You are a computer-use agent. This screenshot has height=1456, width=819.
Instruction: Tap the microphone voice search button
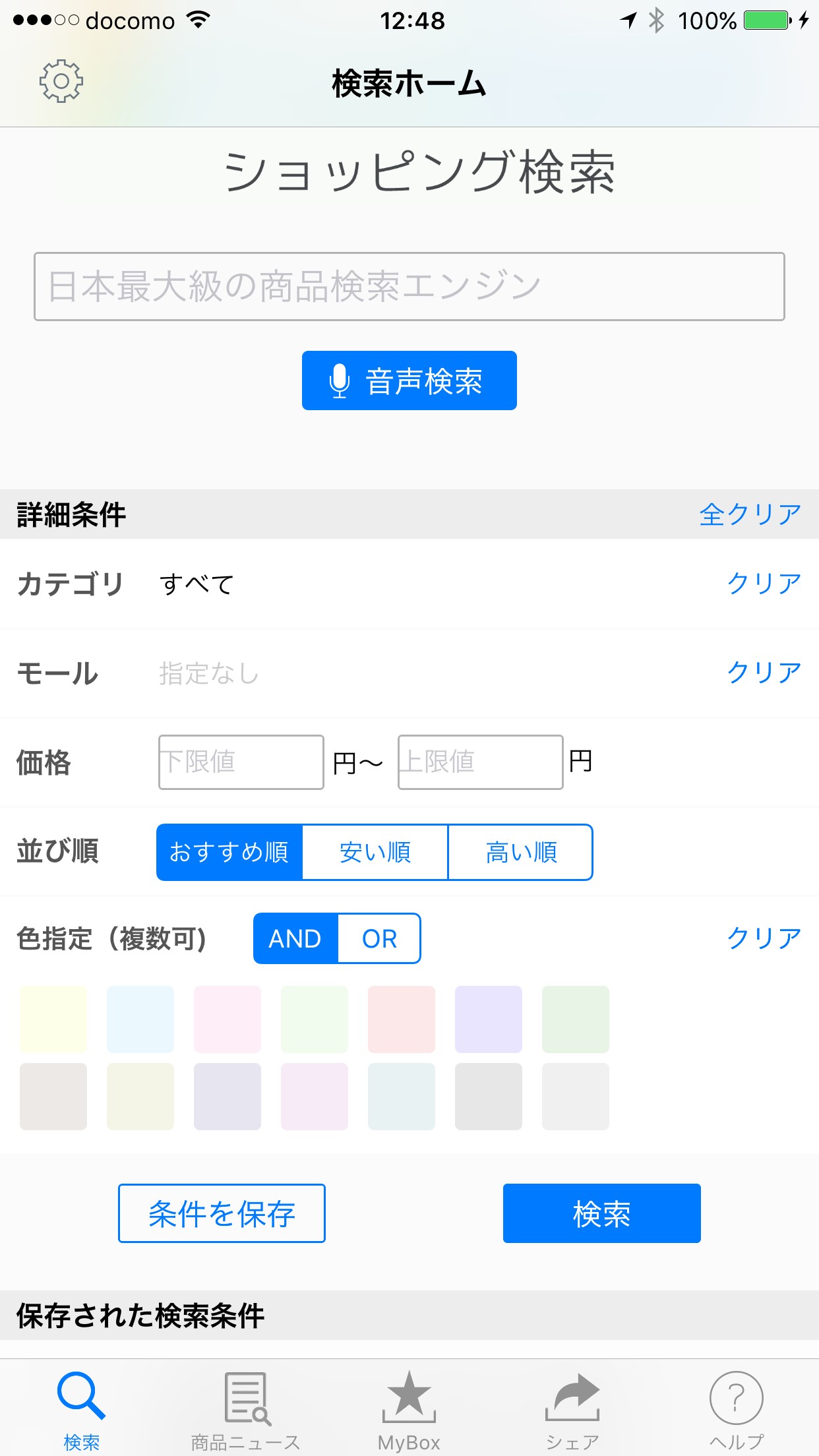tap(409, 380)
